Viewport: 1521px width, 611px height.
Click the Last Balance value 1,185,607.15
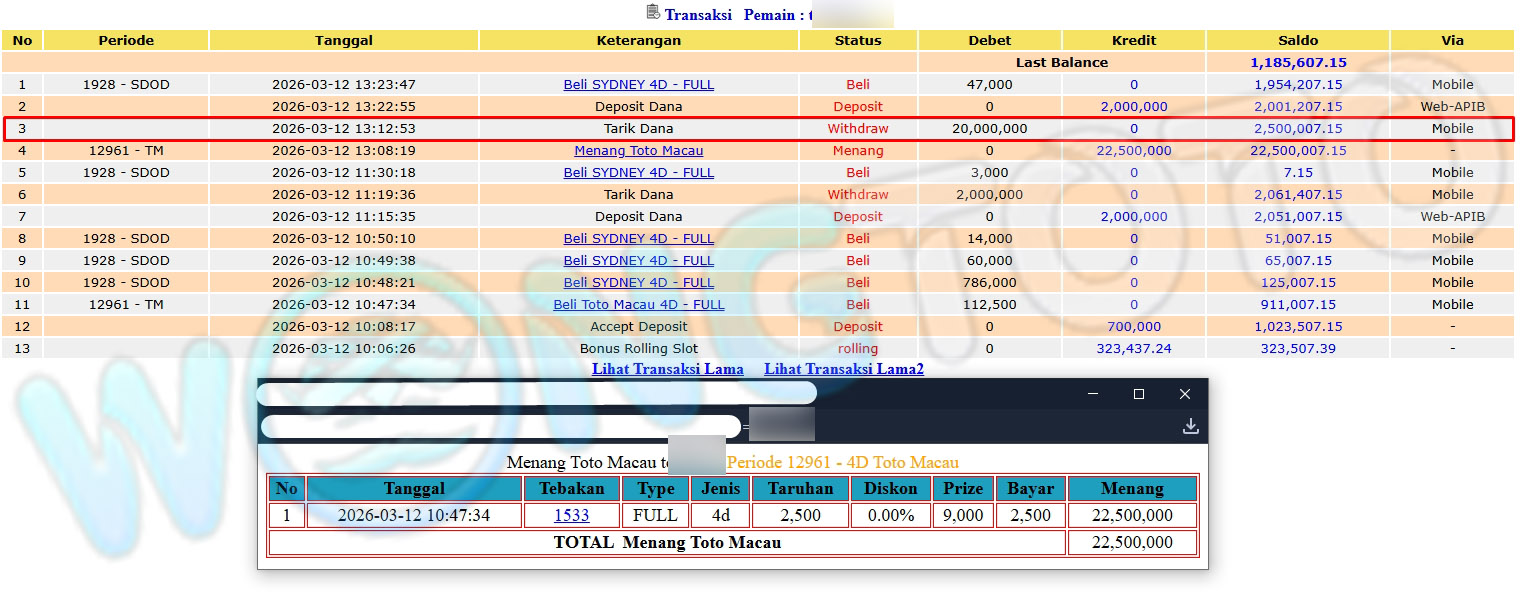tap(1297, 63)
